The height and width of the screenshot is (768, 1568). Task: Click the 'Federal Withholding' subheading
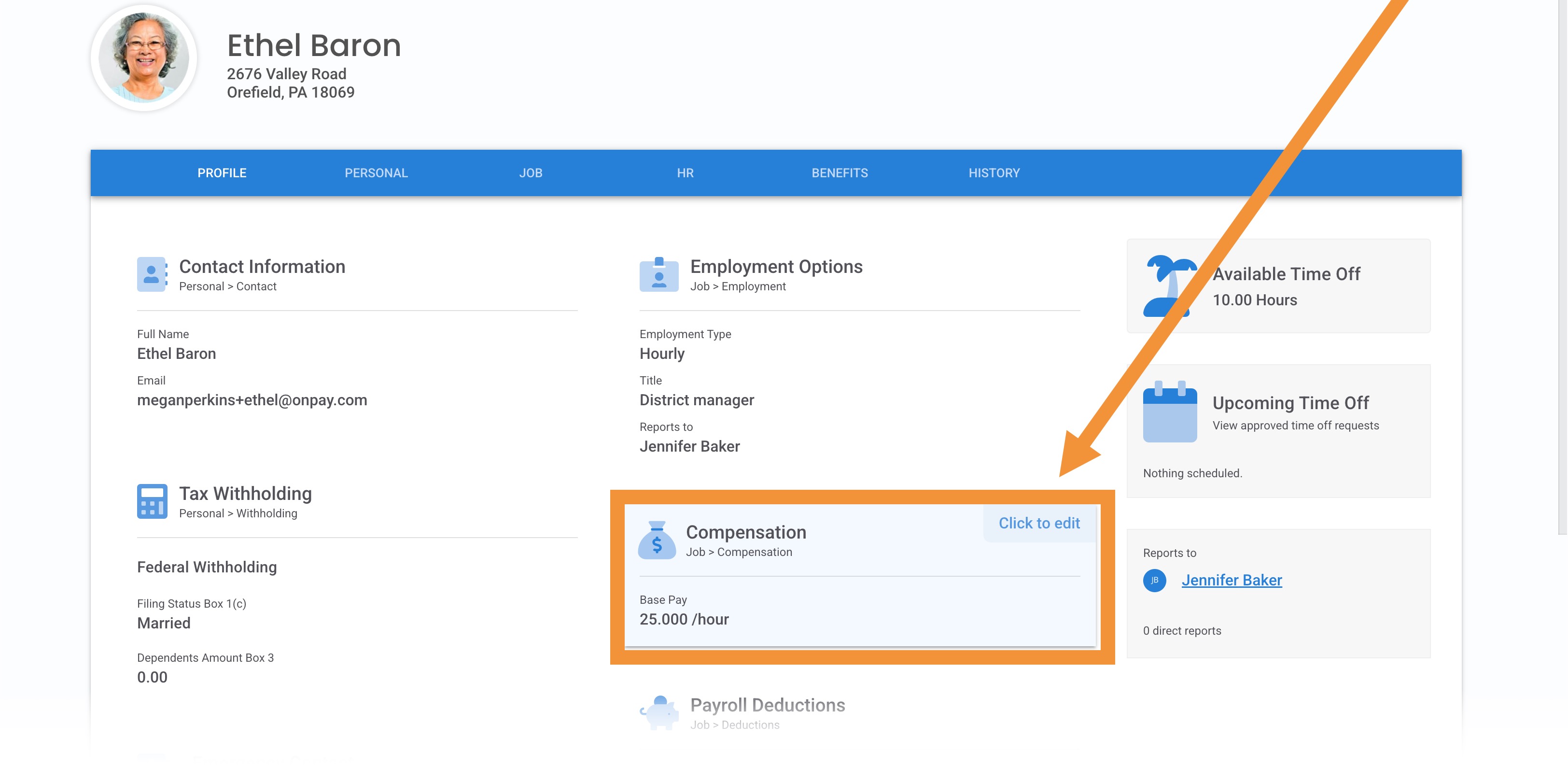tap(207, 567)
